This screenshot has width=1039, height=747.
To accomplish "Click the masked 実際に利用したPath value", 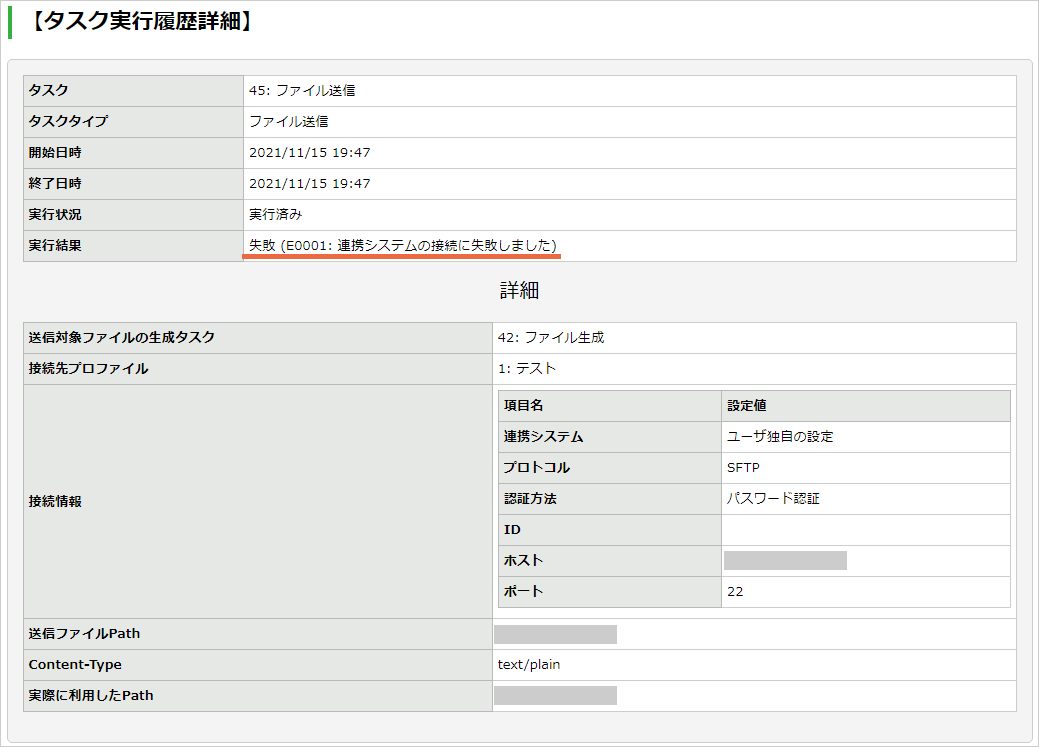I will coord(555,696).
